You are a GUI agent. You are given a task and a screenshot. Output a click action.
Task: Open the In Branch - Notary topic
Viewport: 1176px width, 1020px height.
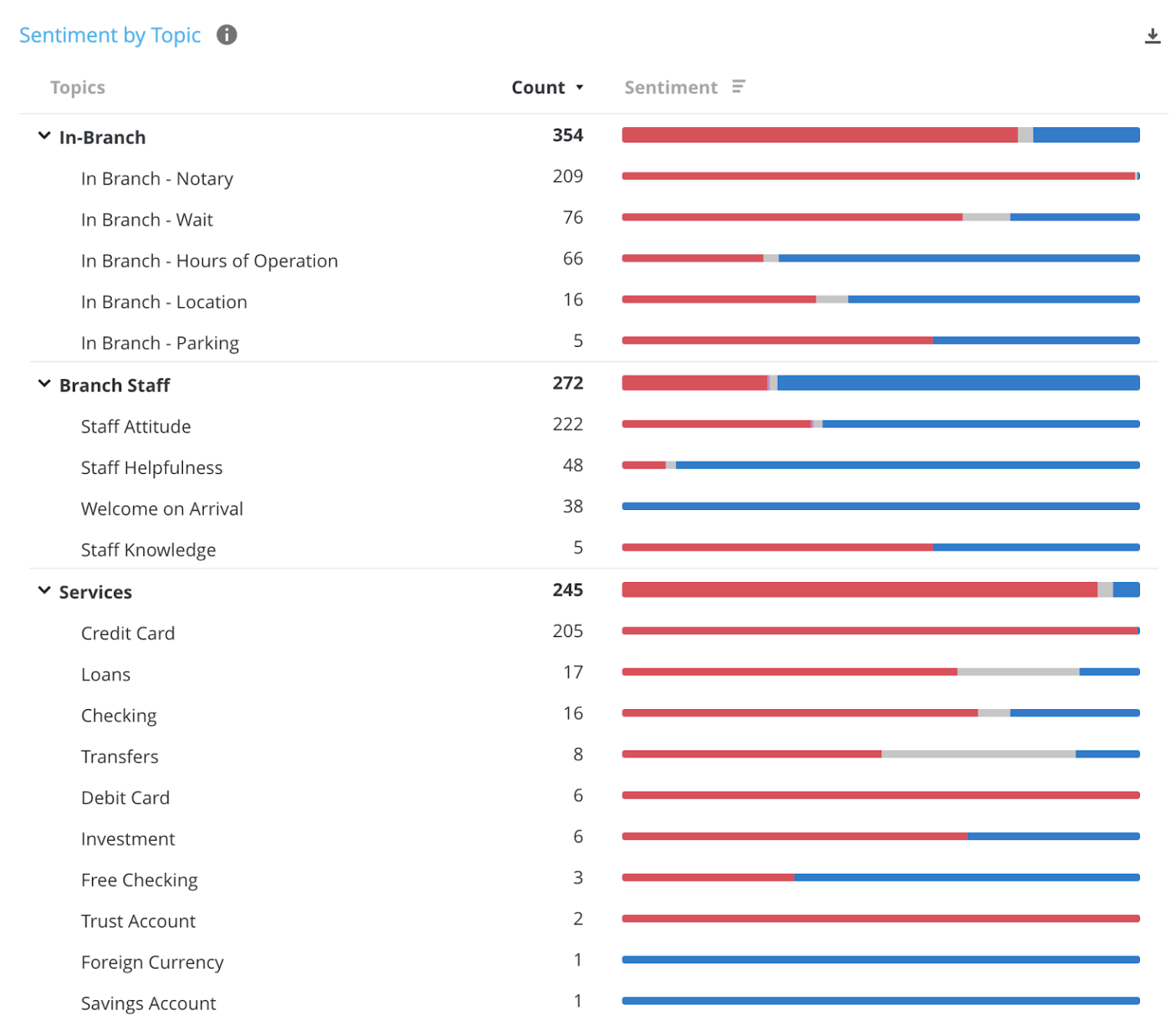pyautogui.click(x=157, y=178)
